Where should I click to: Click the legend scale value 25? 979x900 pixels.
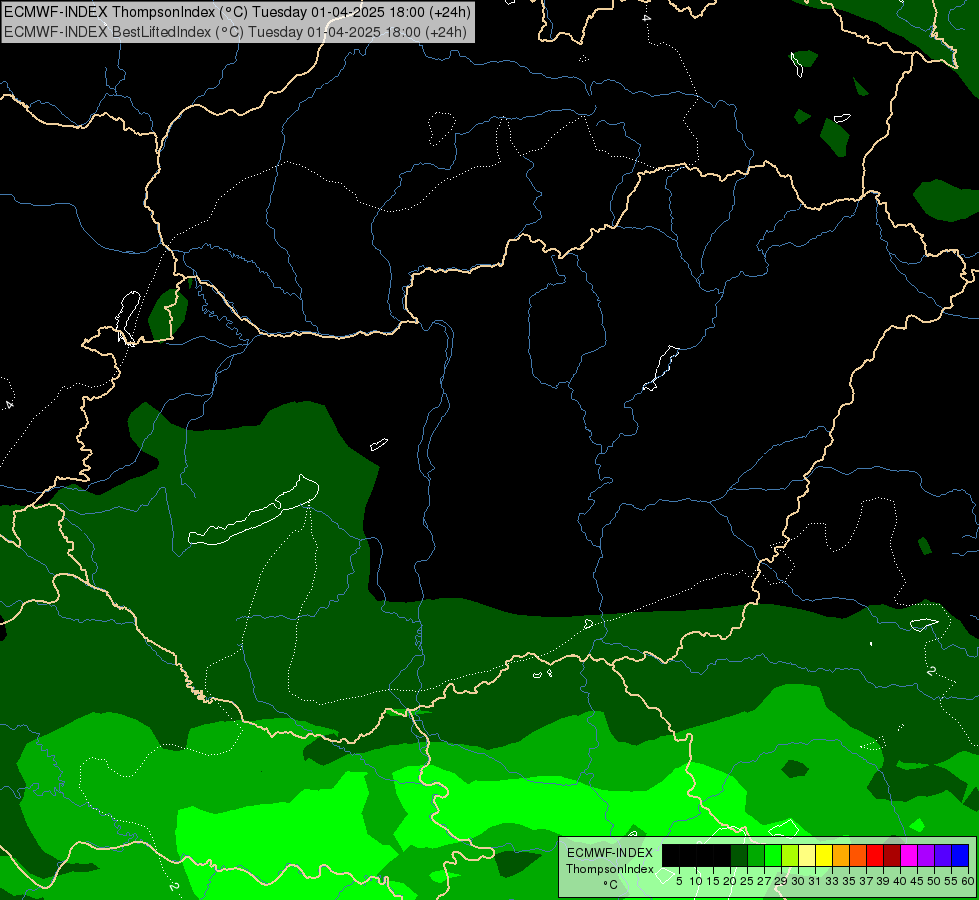747,881
